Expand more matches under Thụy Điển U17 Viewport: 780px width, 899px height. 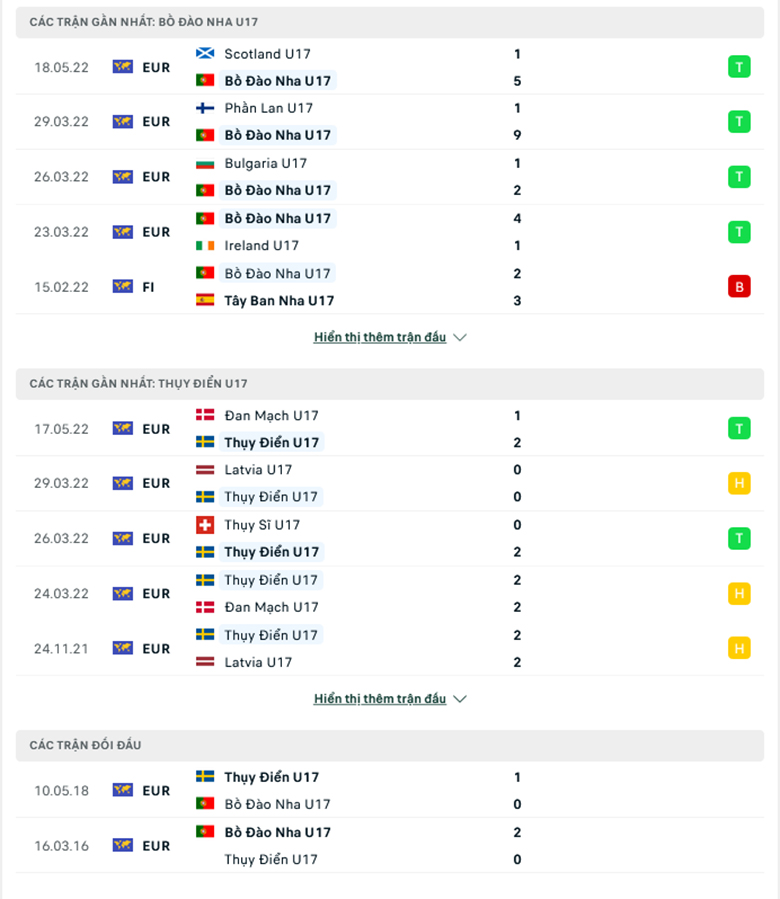pos(380,699)
